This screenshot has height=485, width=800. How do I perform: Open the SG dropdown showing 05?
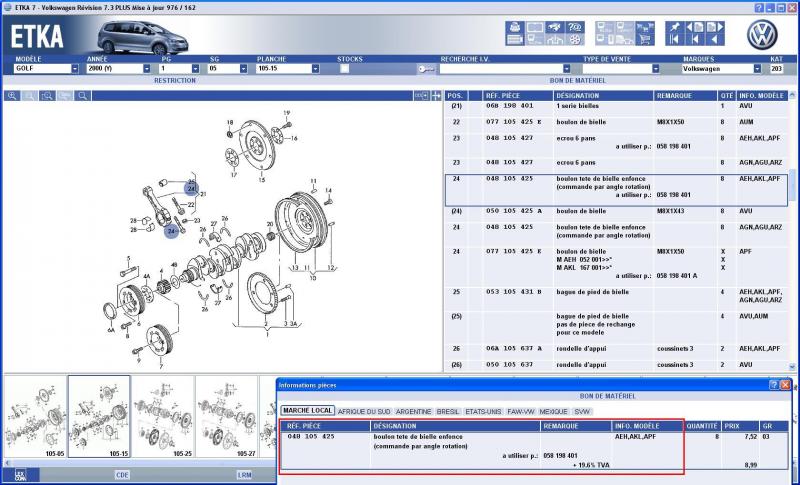click(243, 68)
